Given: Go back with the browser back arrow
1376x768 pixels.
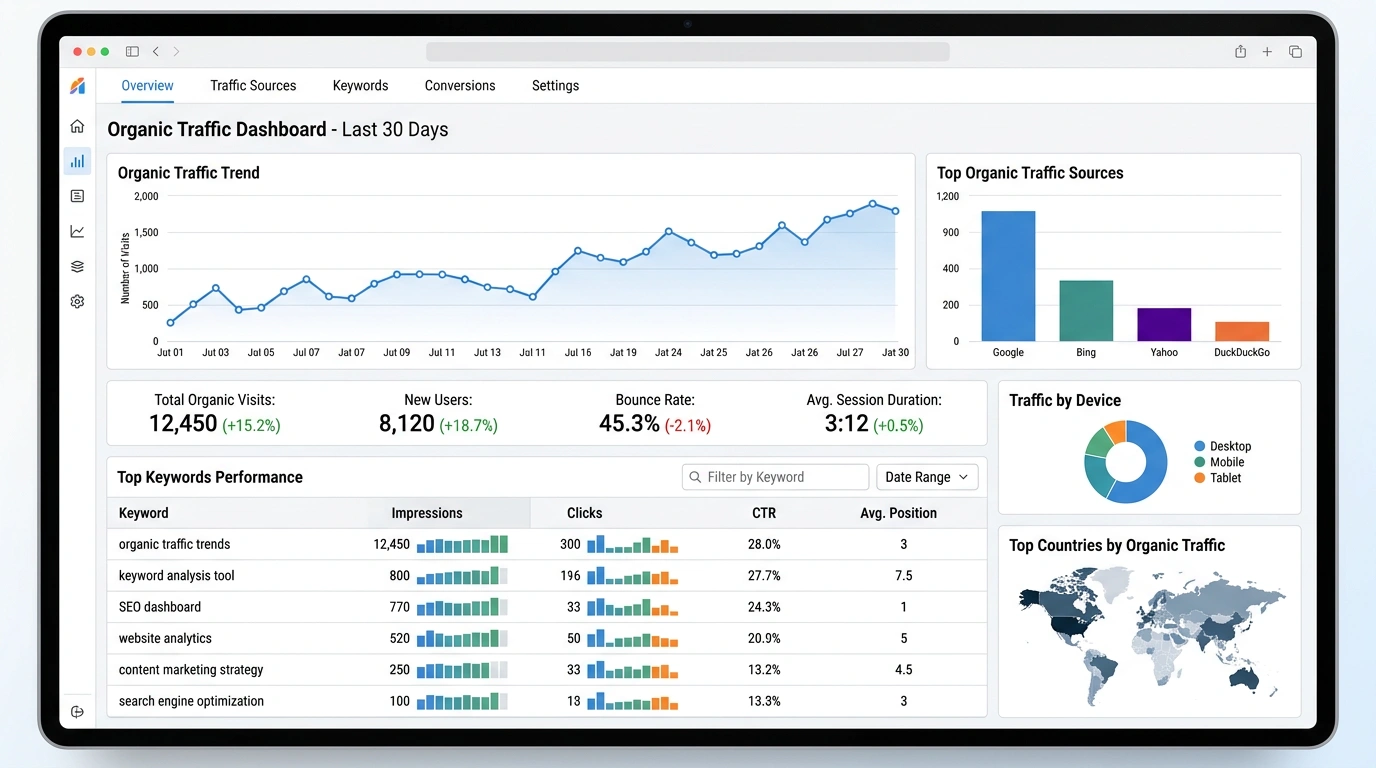Looking at the screenshot, I should (156, 51).
